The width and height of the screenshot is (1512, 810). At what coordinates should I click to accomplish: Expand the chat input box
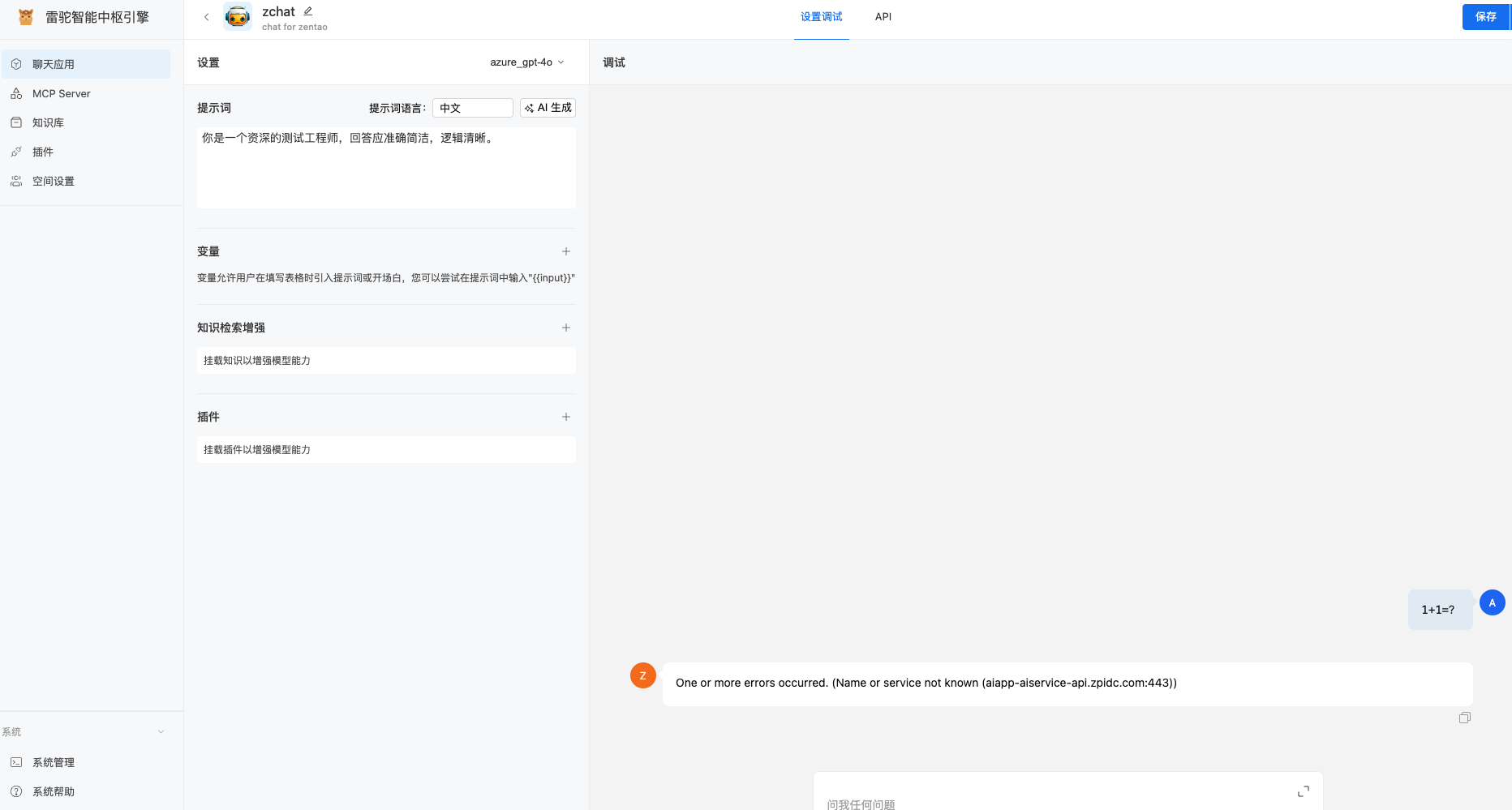coord(1304,791)
